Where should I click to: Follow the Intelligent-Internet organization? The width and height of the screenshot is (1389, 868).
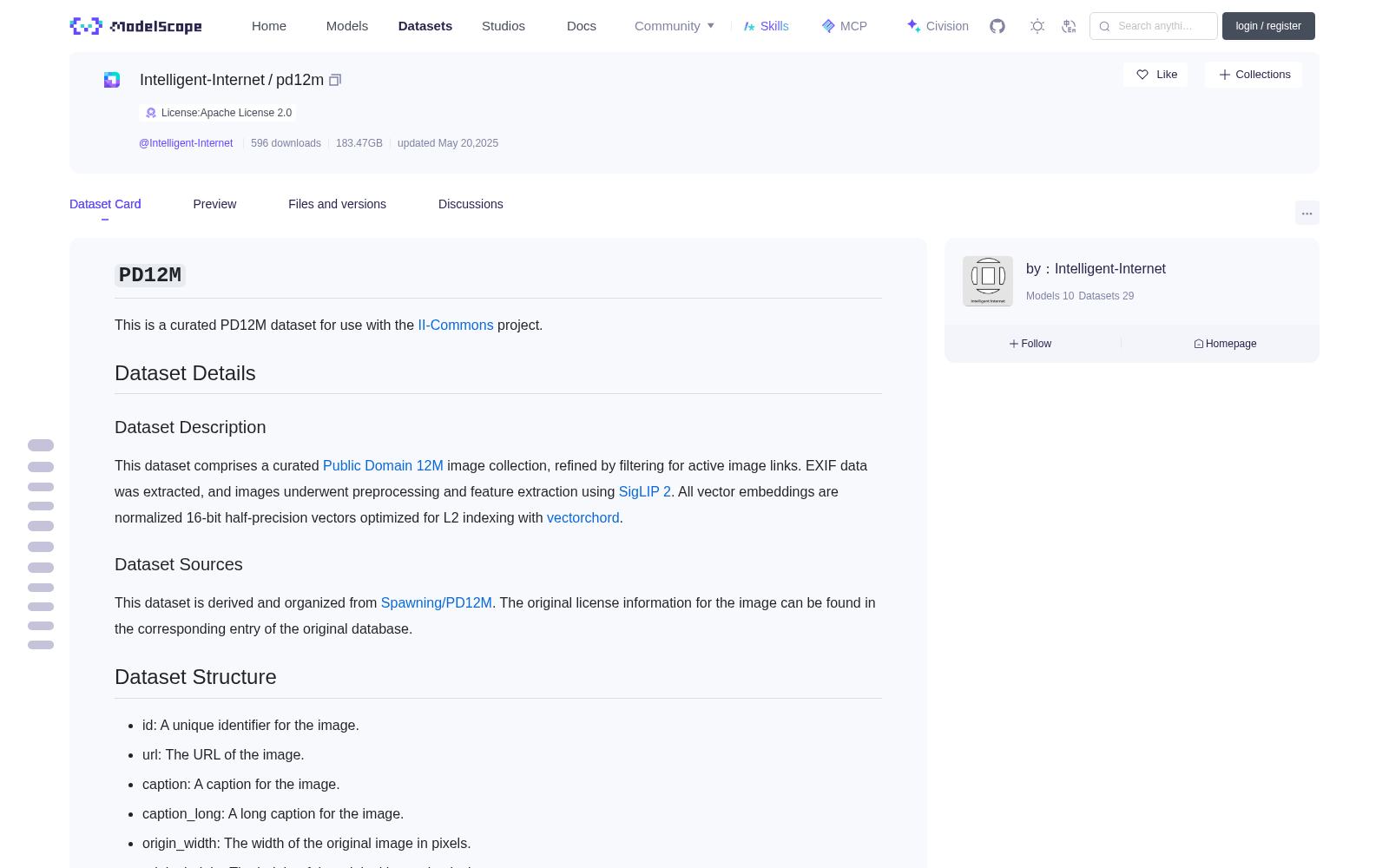coord(1030,344)
